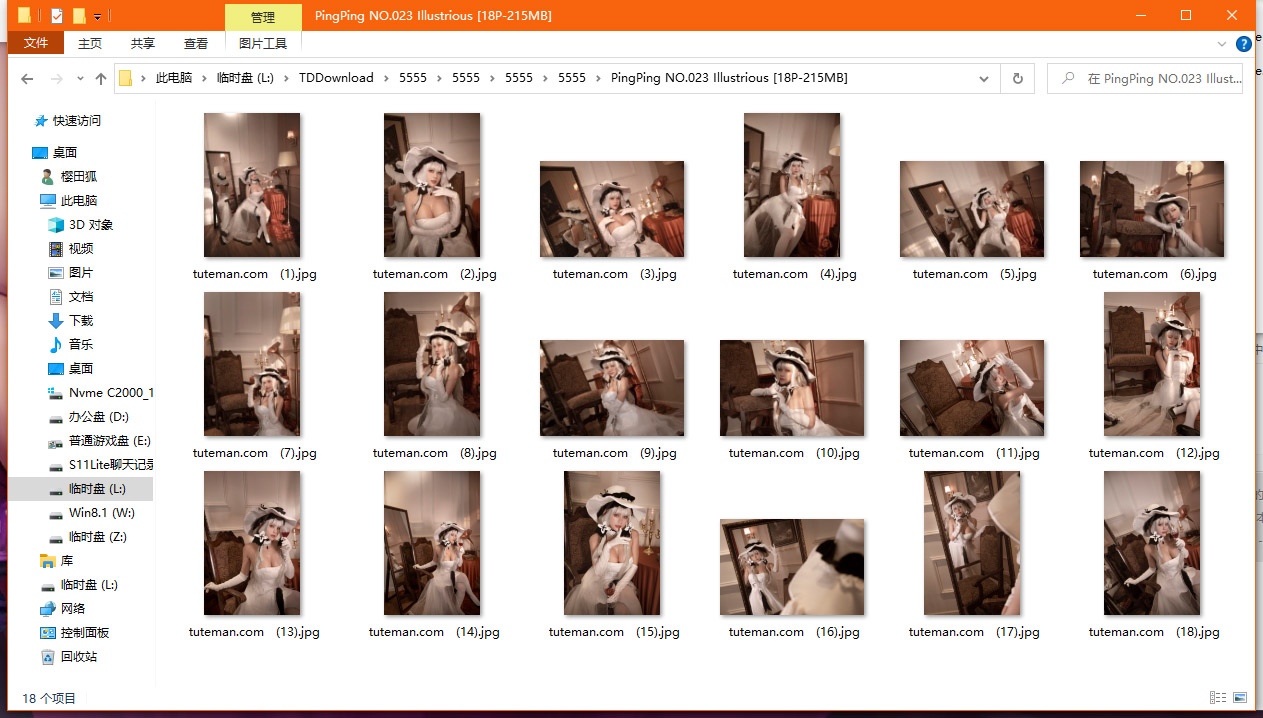Select the 音乐 folder in the sidebar
This screenshot has width=1263, height=718.
pyautogui.click(x=80, y=345)
